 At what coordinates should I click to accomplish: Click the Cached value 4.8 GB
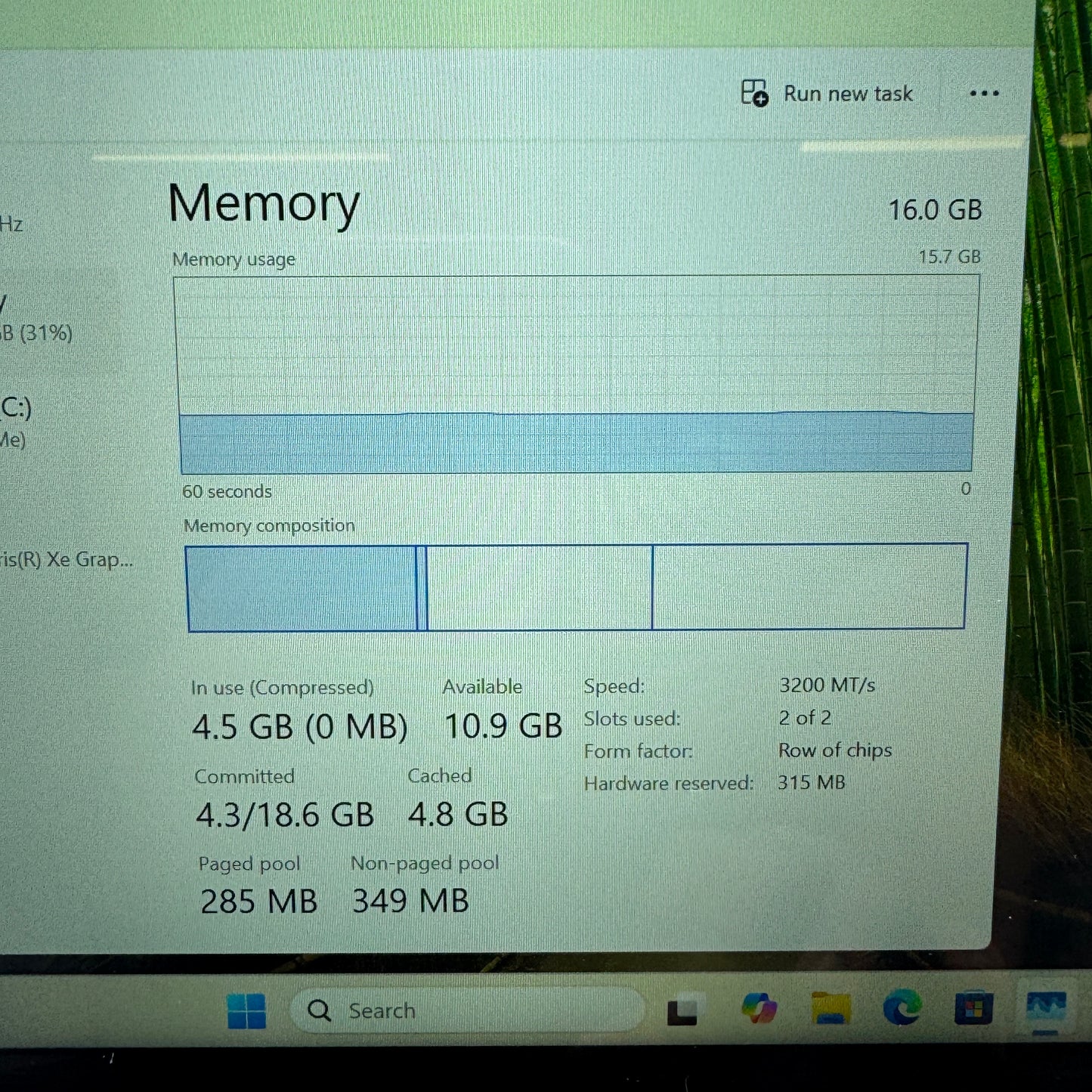[458, 814]
